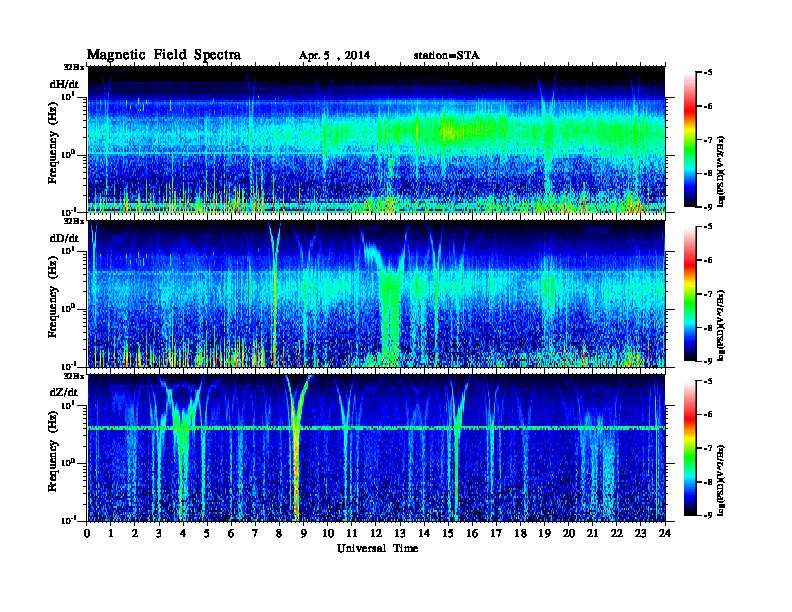Click the "-8" tick on dD/dt color bar

(x=708, y=327)
